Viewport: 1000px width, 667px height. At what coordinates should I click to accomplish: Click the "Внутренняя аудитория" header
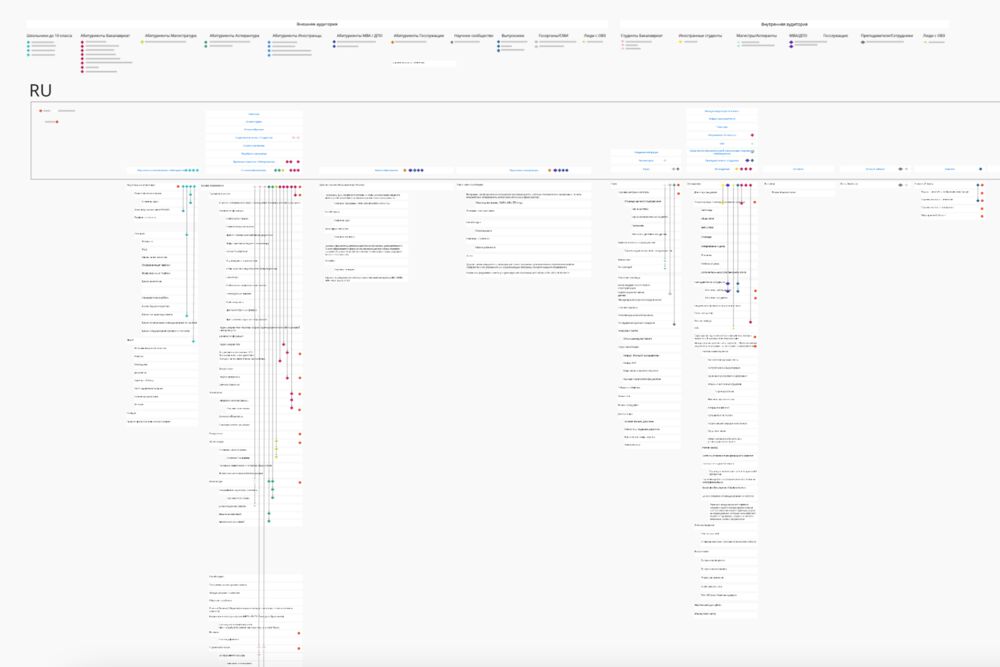(x=785, y=23)
